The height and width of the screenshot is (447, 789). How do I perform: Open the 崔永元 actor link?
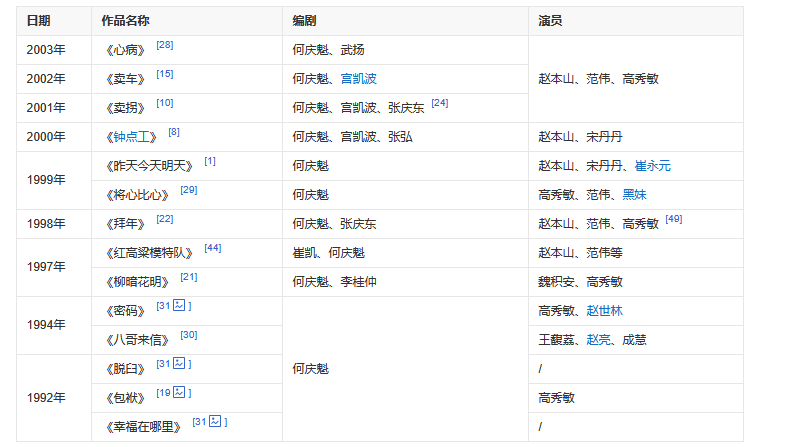tap(652, 165)
